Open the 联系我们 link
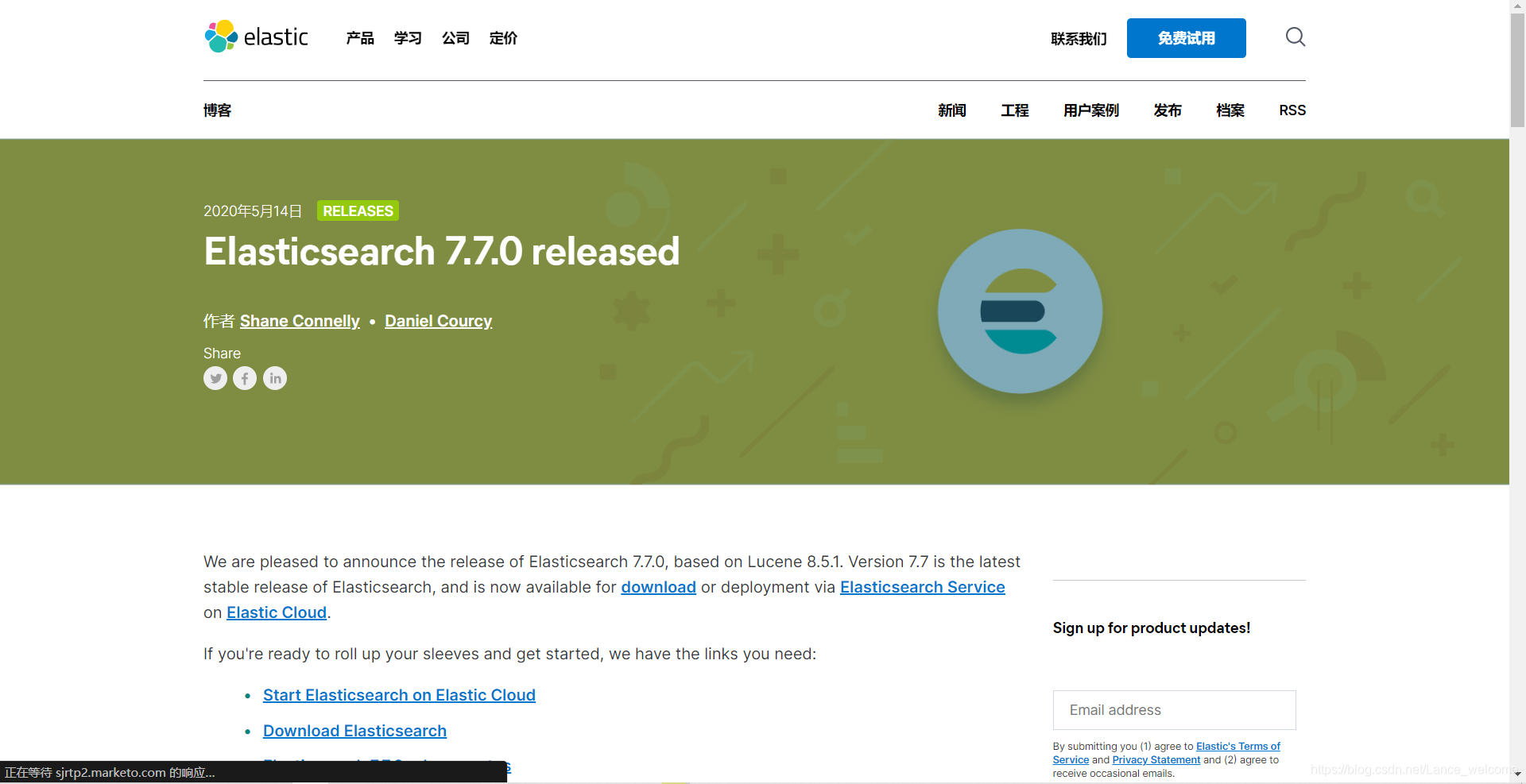The image size is (1526, 784). click(x=1078, y=39)
